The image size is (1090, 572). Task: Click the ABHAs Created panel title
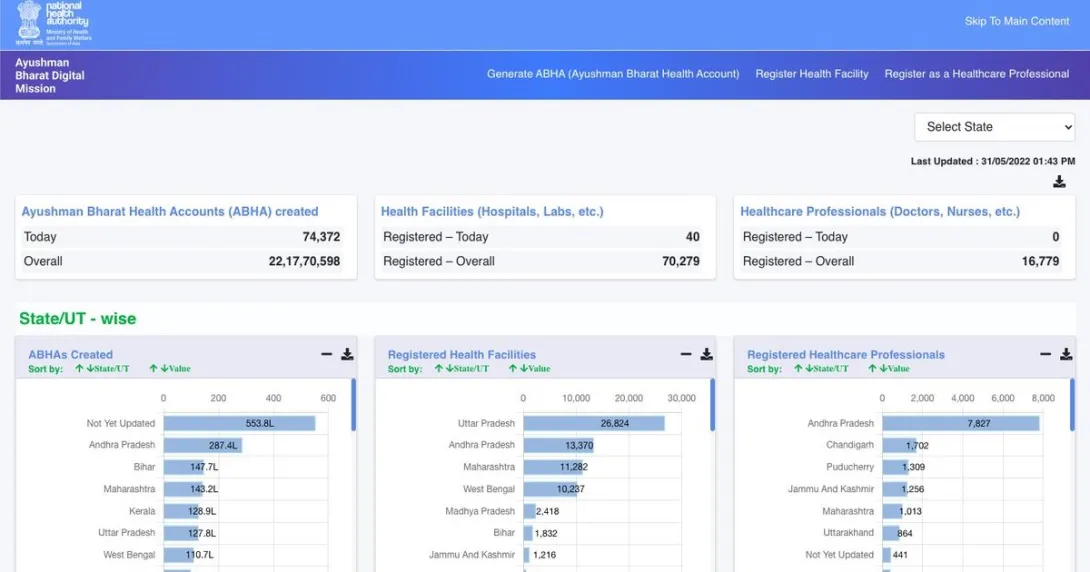(70, 354)
